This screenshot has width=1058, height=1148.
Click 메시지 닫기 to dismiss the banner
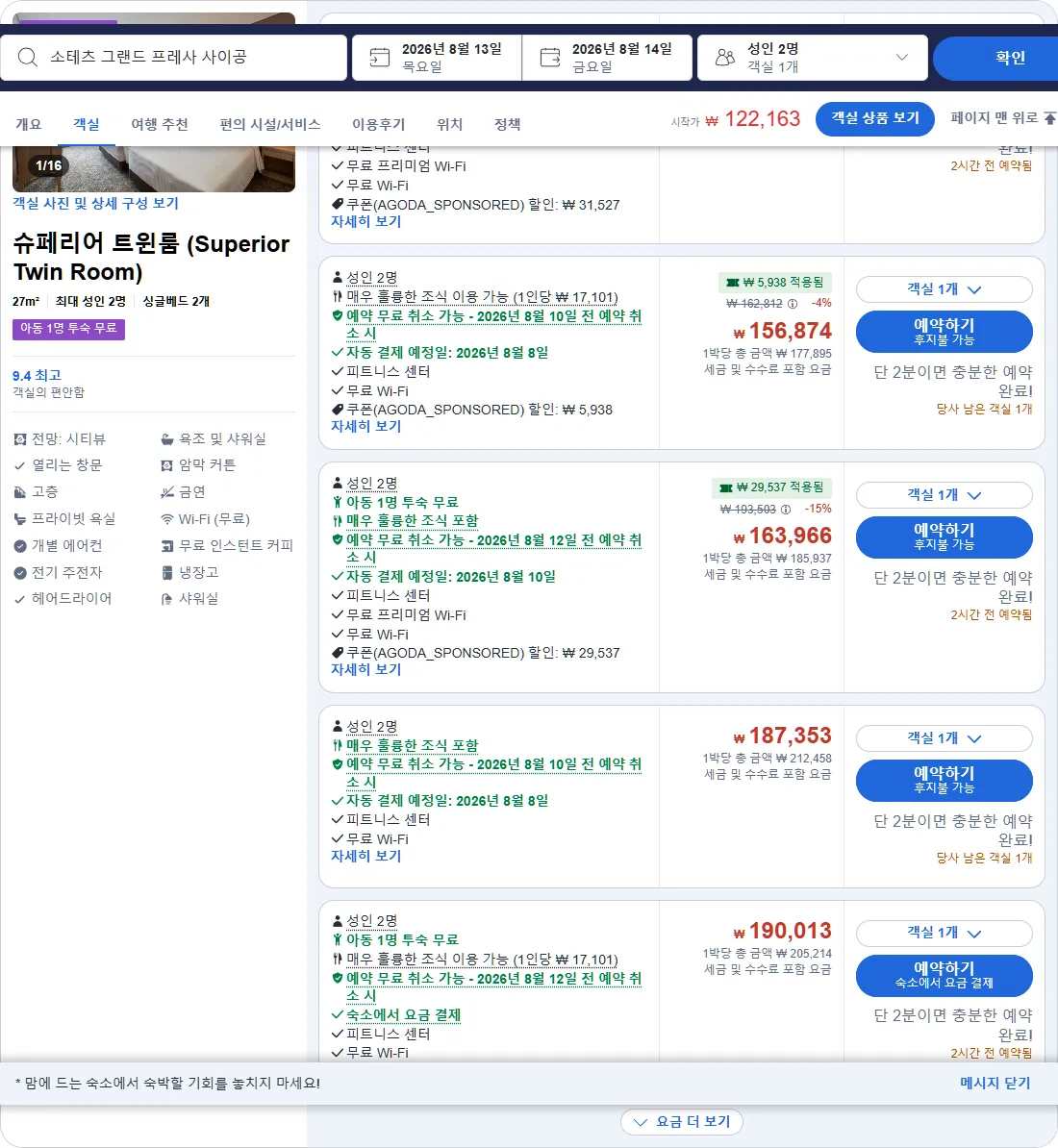point(995,1083)
